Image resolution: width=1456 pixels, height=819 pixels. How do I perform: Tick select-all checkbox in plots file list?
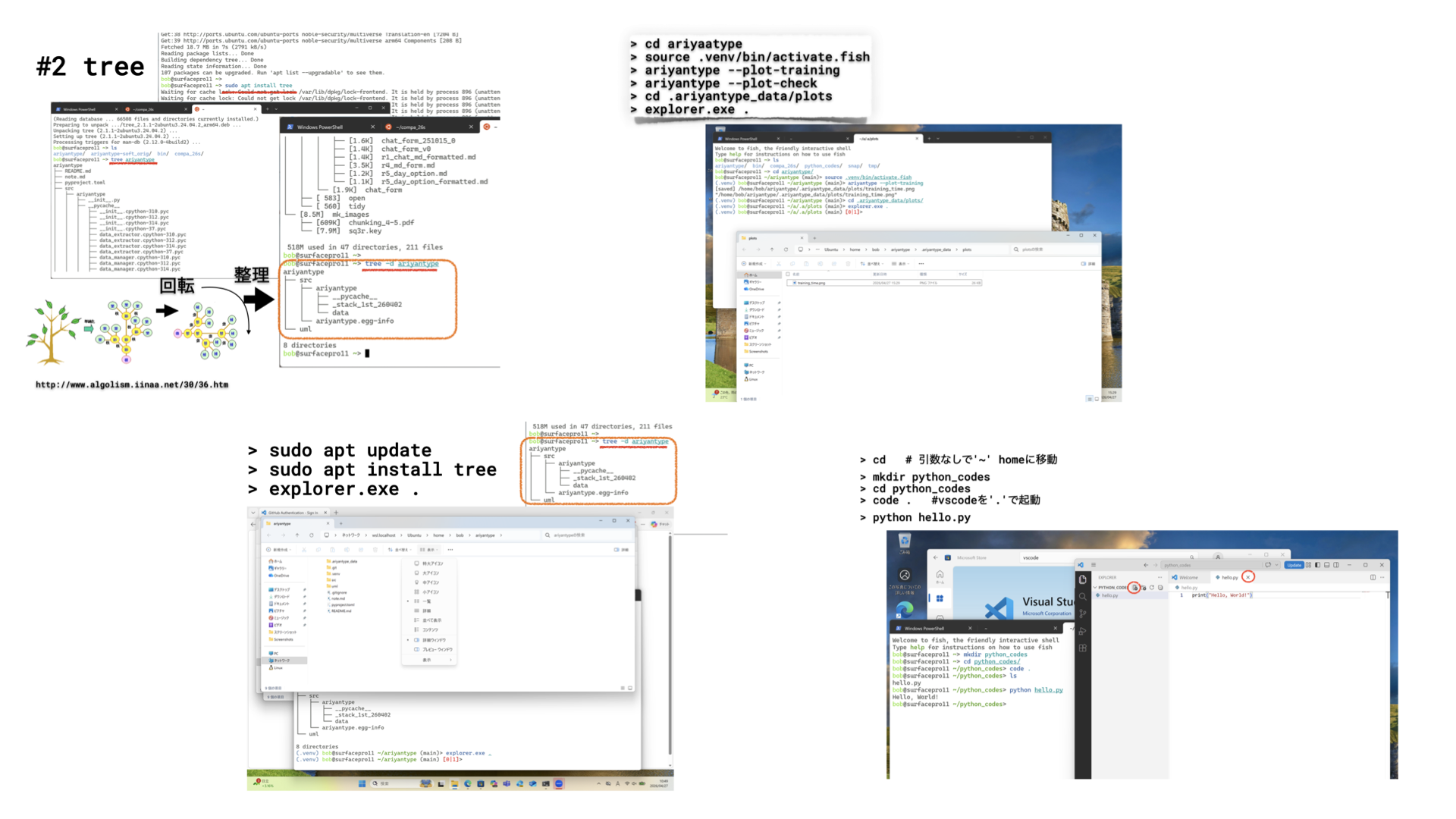click(x=788, y=274)
